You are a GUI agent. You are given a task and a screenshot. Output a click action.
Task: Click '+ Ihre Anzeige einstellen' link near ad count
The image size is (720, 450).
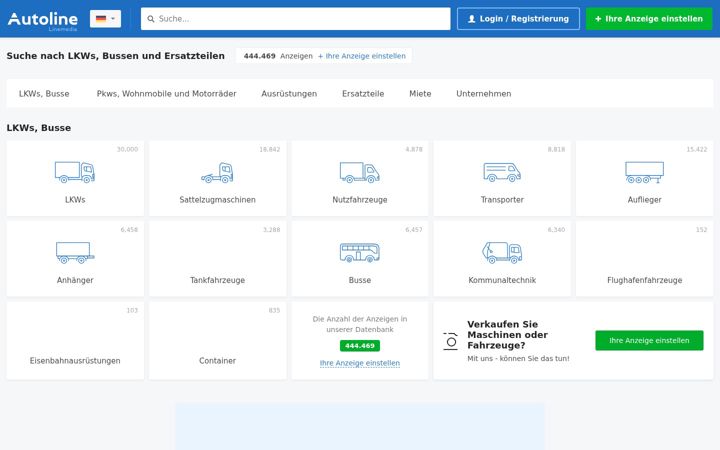click(362, 56)
